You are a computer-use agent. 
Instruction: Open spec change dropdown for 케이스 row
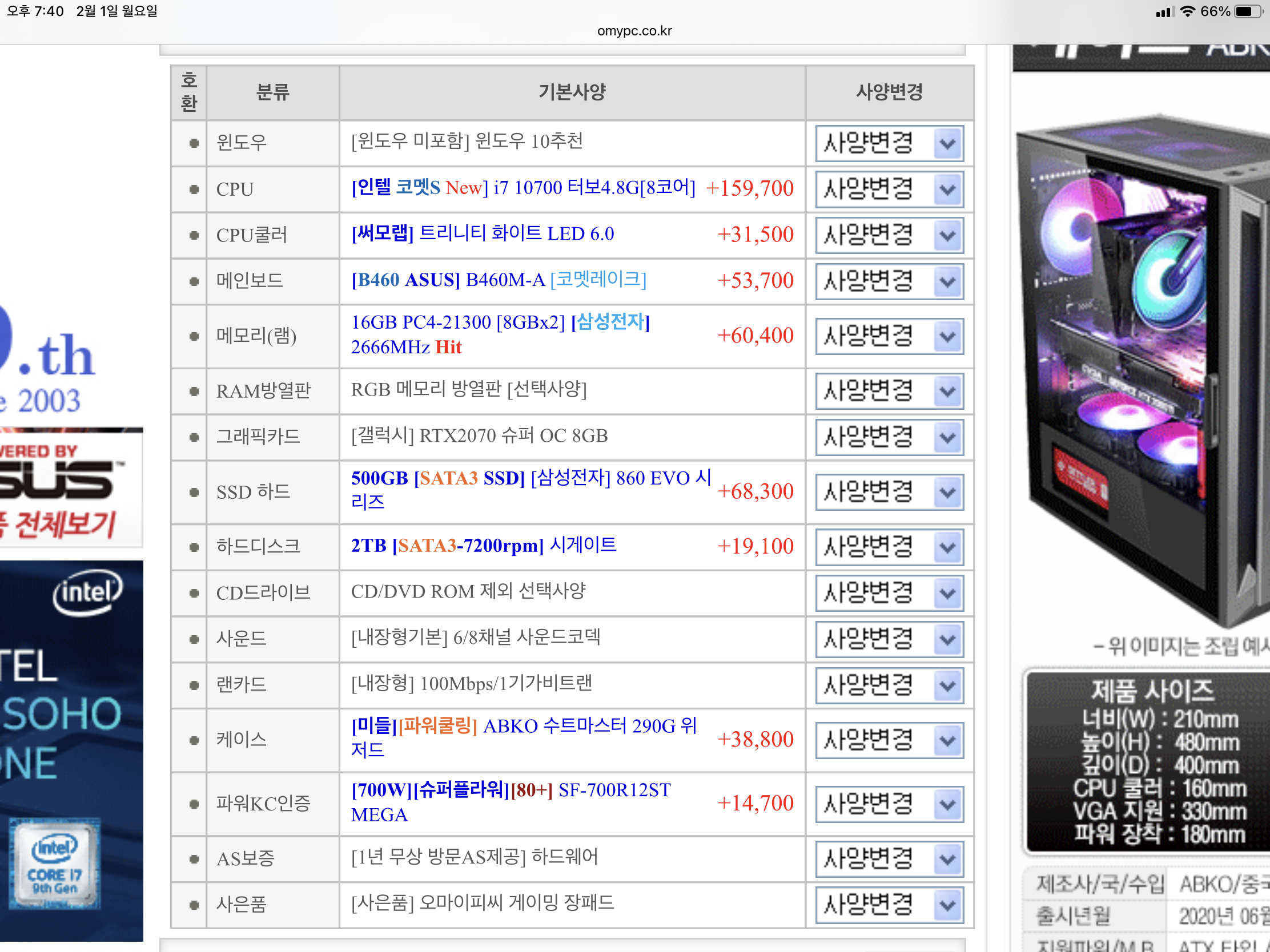tap(889, 740)
